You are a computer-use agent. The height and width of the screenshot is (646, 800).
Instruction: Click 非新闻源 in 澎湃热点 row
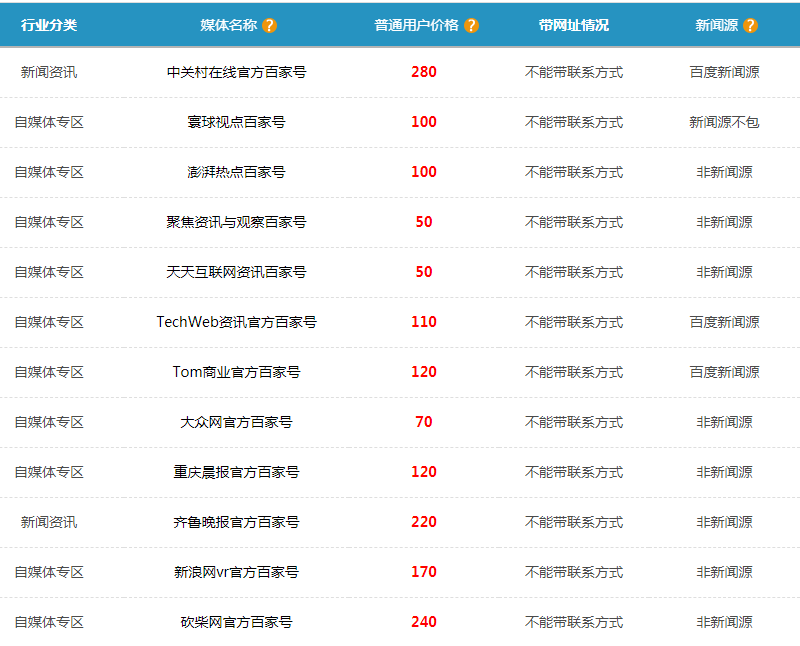pos(724,172)
